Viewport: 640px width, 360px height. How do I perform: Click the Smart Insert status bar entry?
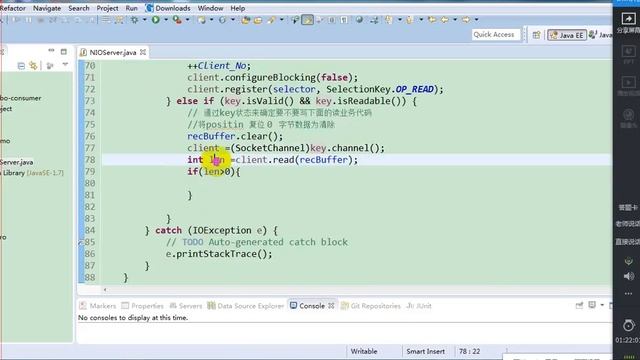click(x=425, y=351)
